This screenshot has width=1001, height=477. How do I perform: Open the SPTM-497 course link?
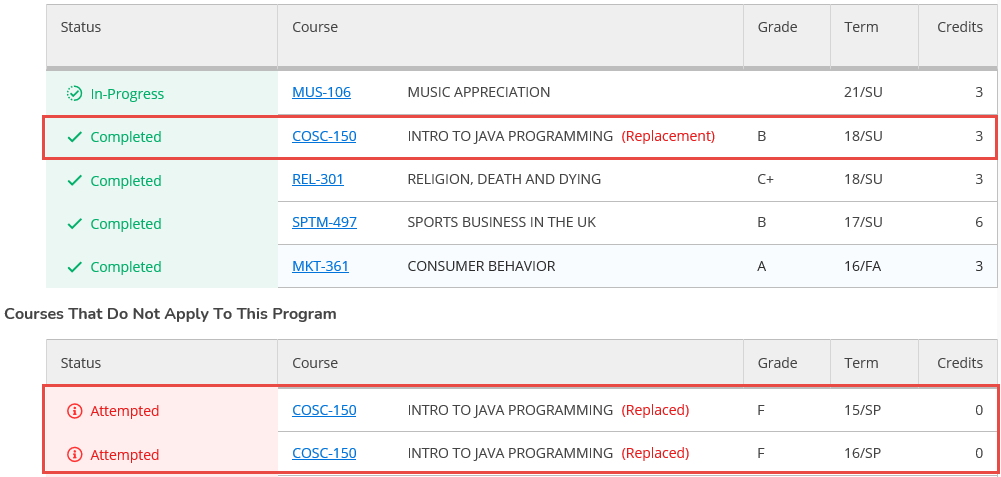point(324,223)
